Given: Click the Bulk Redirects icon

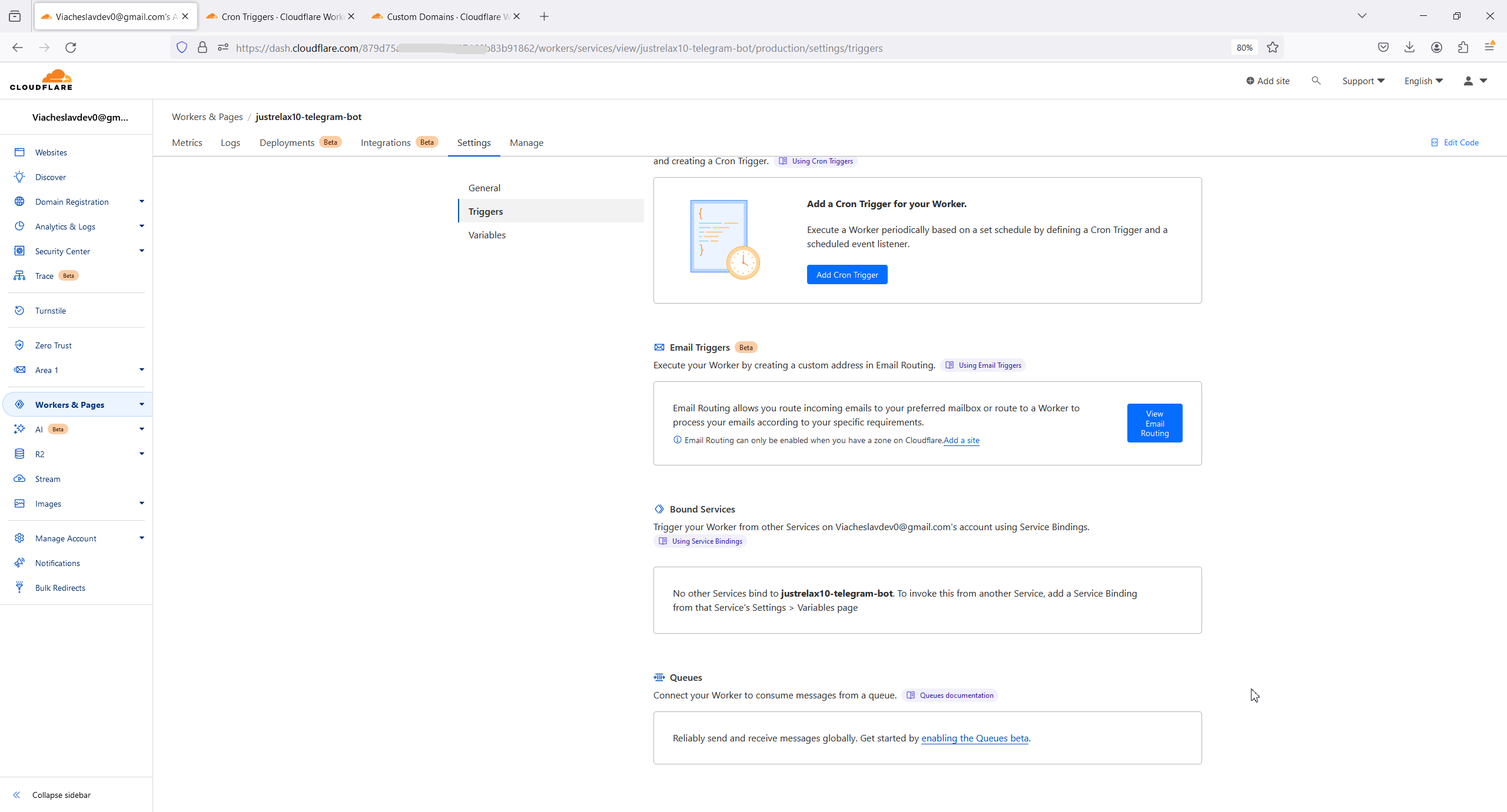Looking at the screenshot, I should (19, 587).
